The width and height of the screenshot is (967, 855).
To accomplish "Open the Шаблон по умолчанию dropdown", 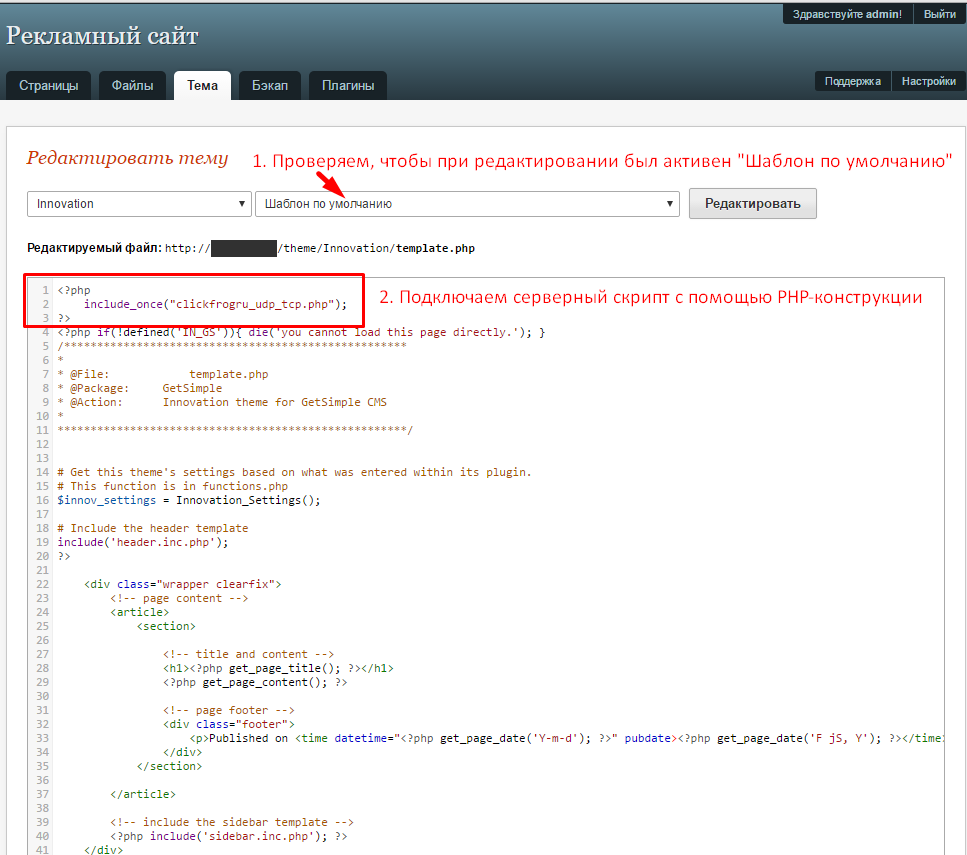I will point(467,204).
